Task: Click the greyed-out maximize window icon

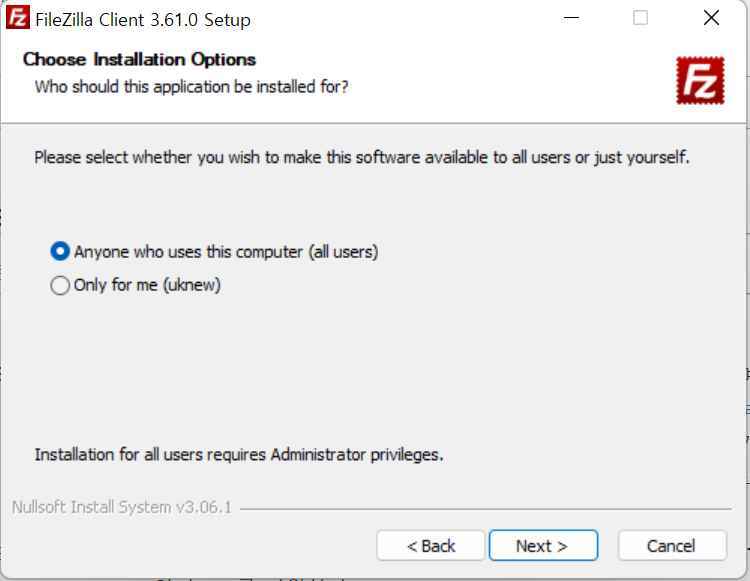Action: [x=640, y=18]
